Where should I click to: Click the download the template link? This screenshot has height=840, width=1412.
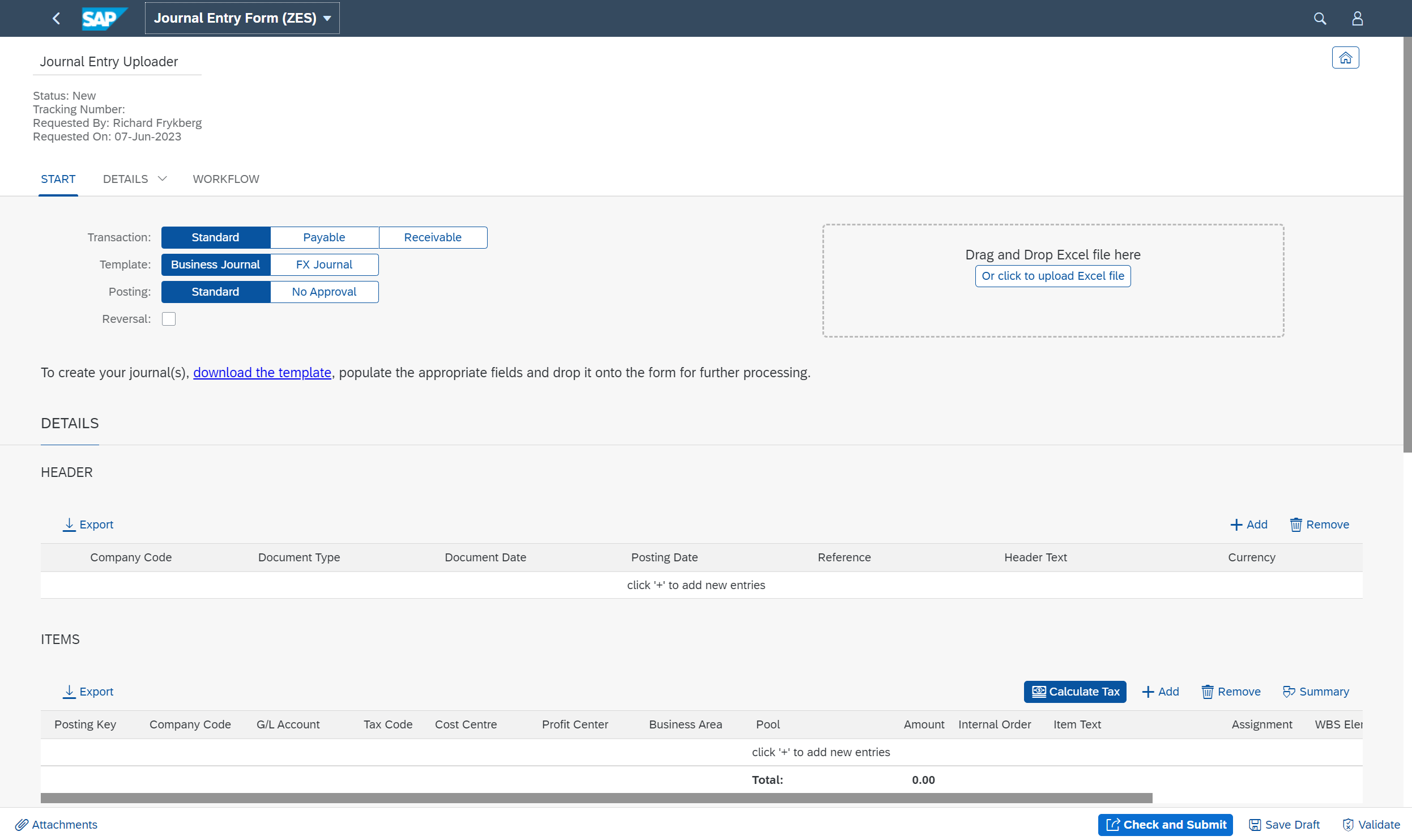click(x=262, y=372)
